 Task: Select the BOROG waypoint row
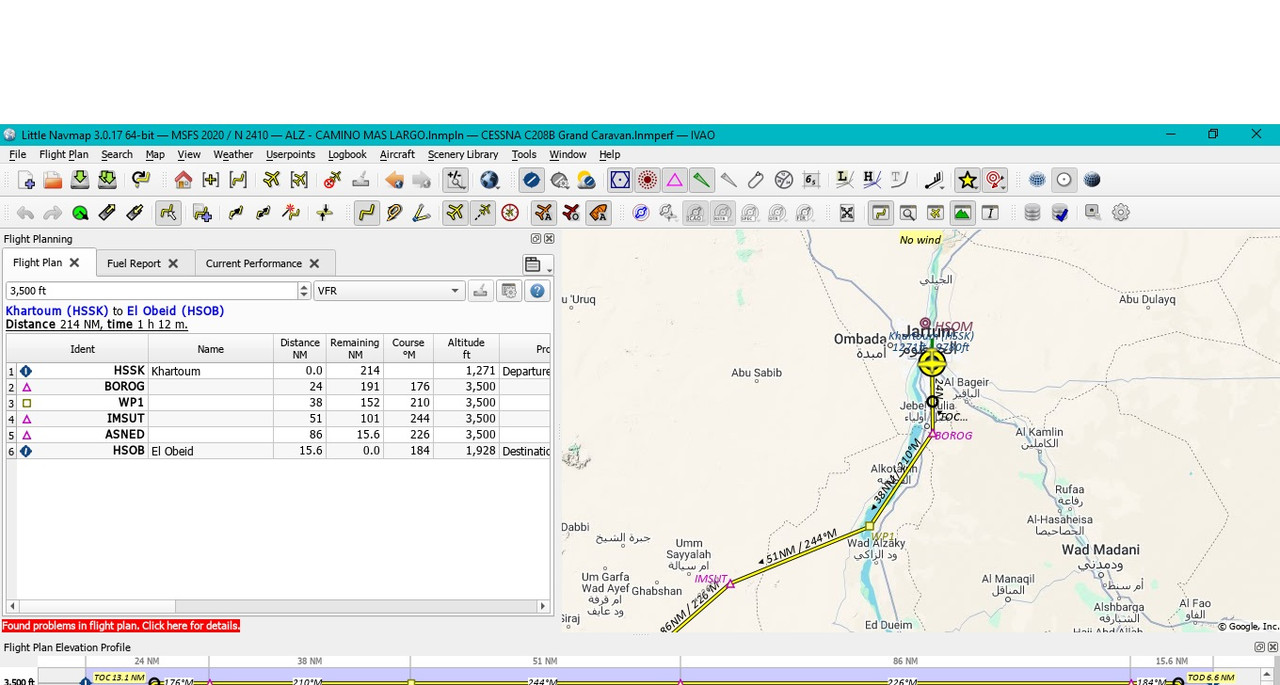[278, 387]
